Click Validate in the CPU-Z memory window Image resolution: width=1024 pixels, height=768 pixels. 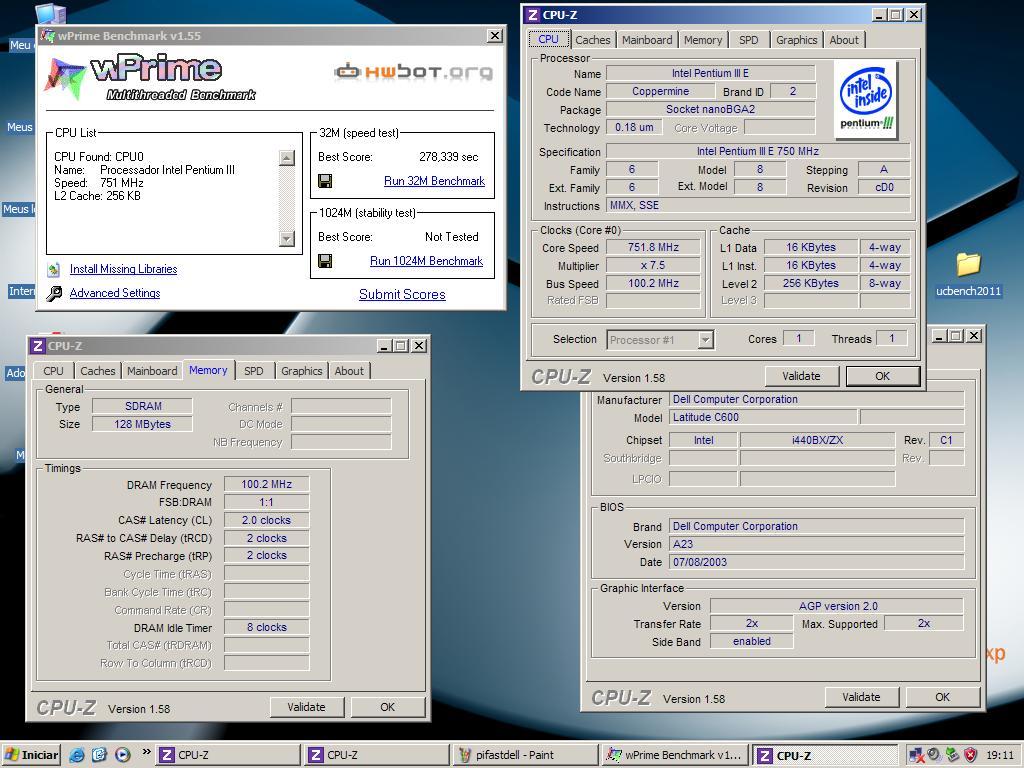pos(306,707)
